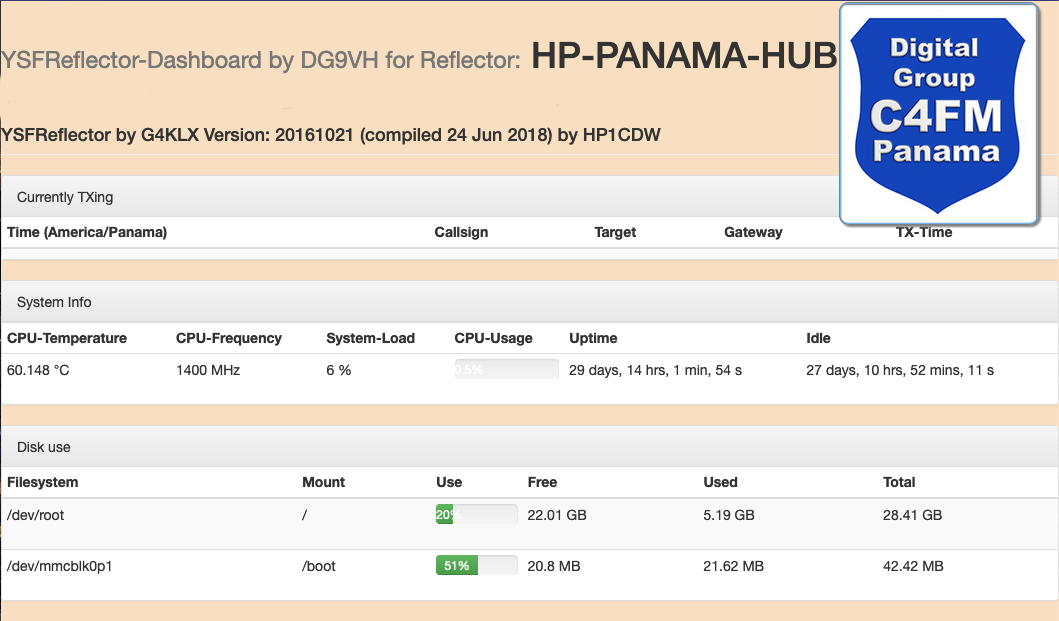Click the /dev/root 20% usage bar

click(x=476, y=515)
